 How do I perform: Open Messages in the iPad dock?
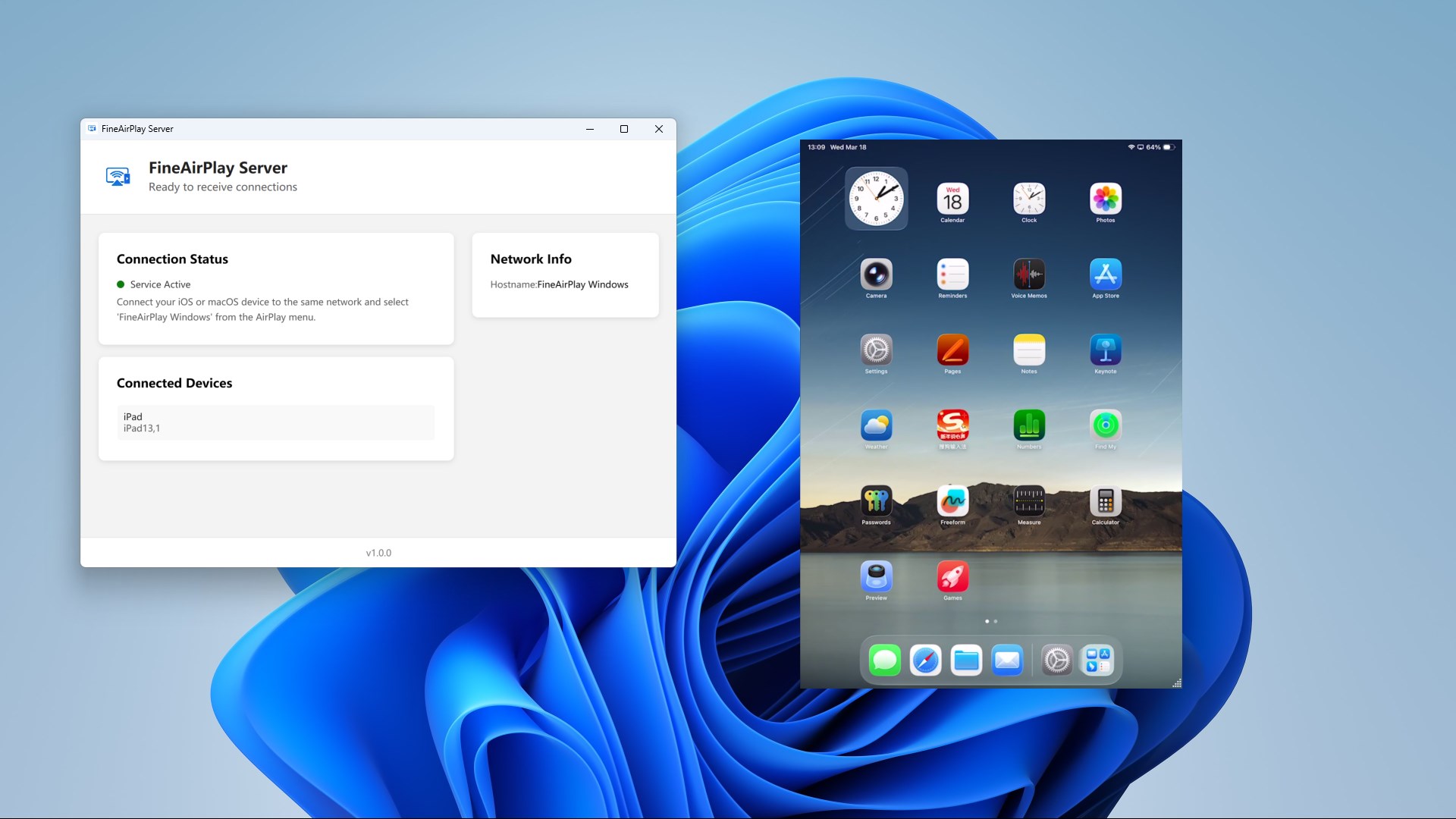pyautogui.click(x=885, y=660)
